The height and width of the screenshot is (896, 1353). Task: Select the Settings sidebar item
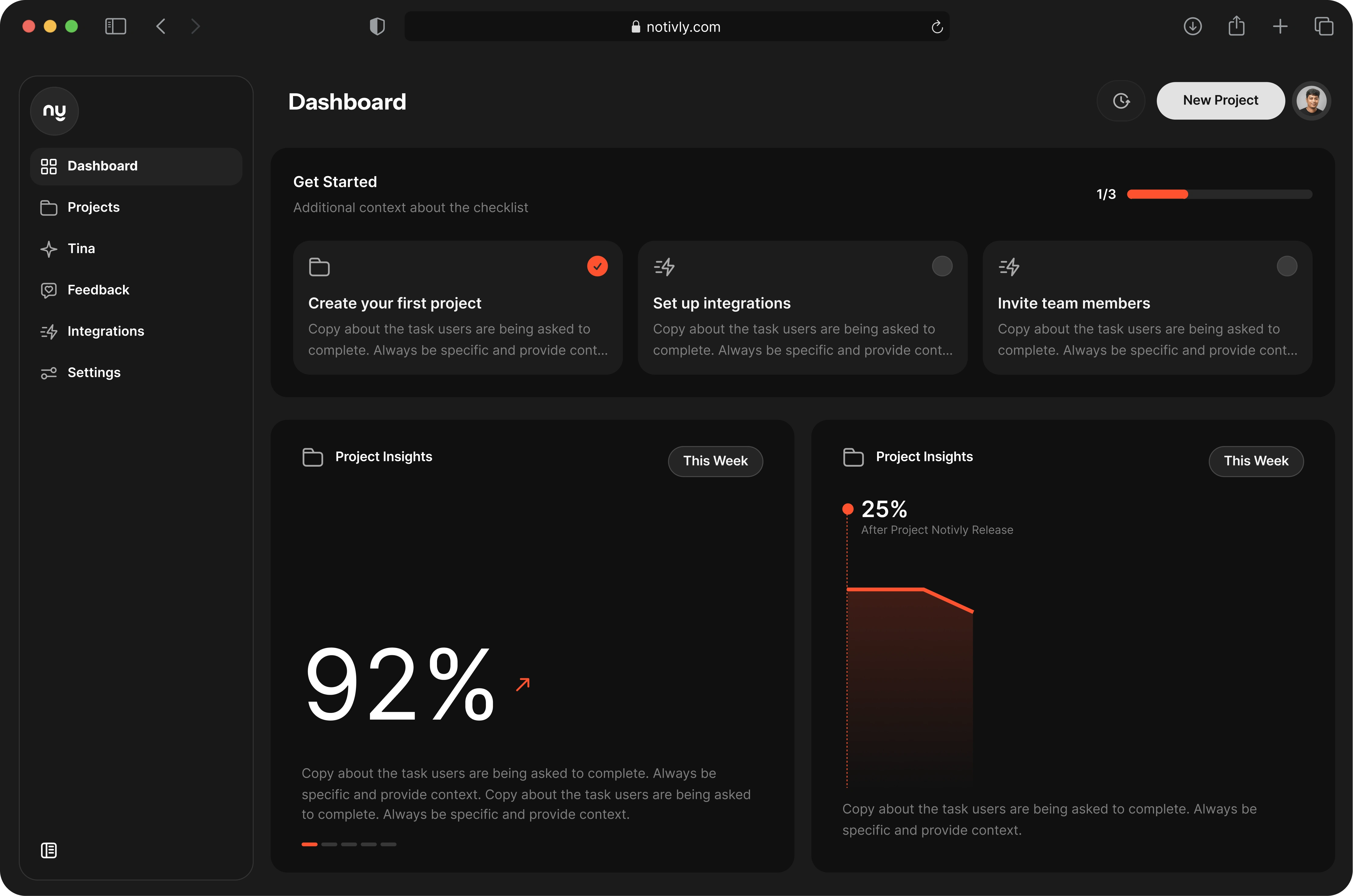tap(94, 373)
